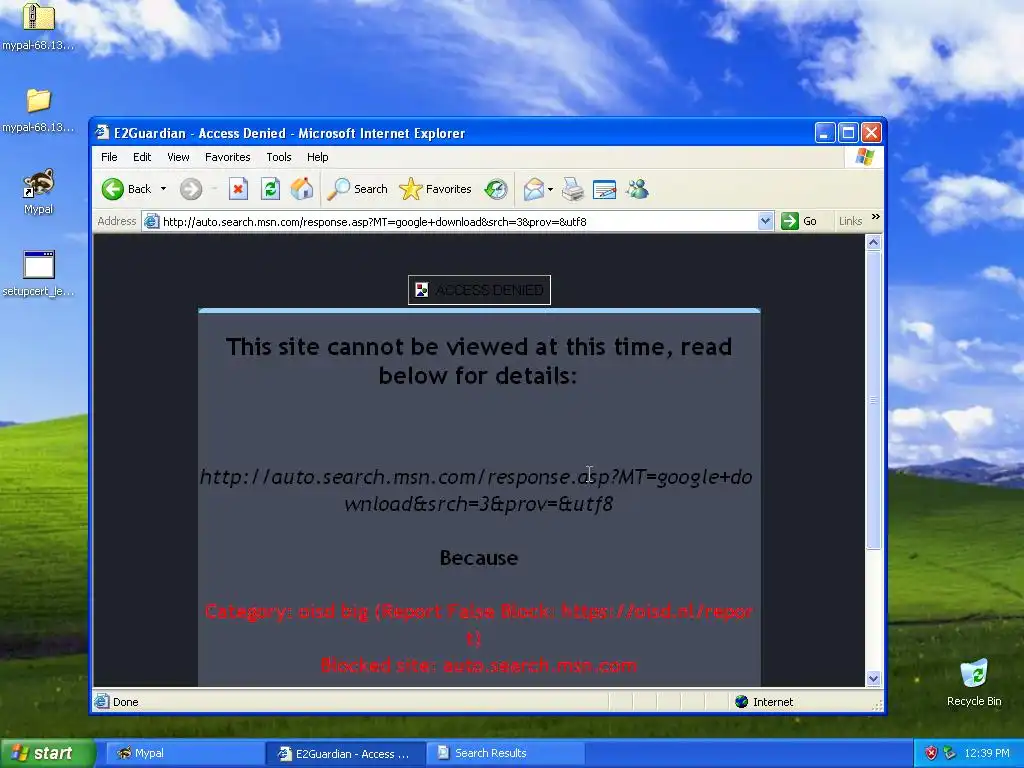Close the Internet Explorer window
Screen dimensions: 1024x768
(871, 133)
